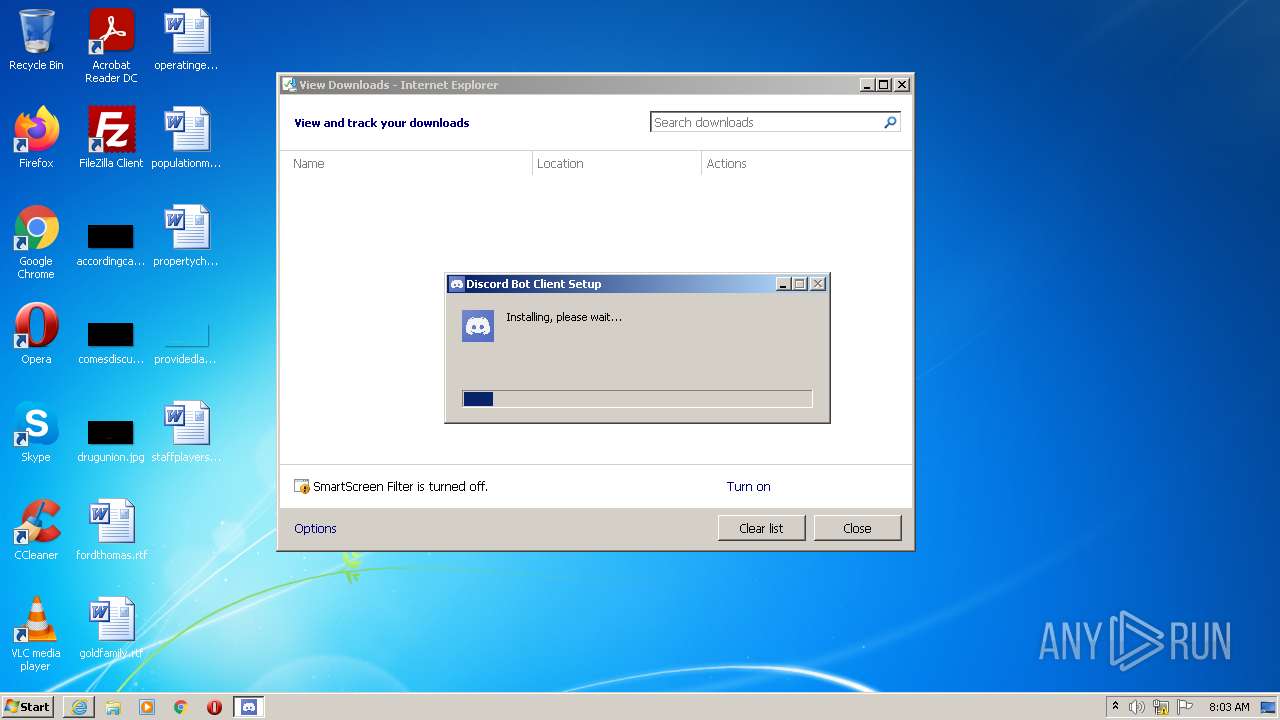Open Opera from the taskbar
Viewport: 1280px width, 720px height.
[x=214, y=707]
